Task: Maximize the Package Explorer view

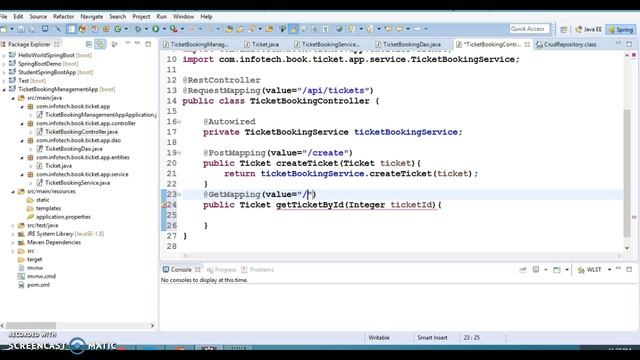Action: point(148,44)
